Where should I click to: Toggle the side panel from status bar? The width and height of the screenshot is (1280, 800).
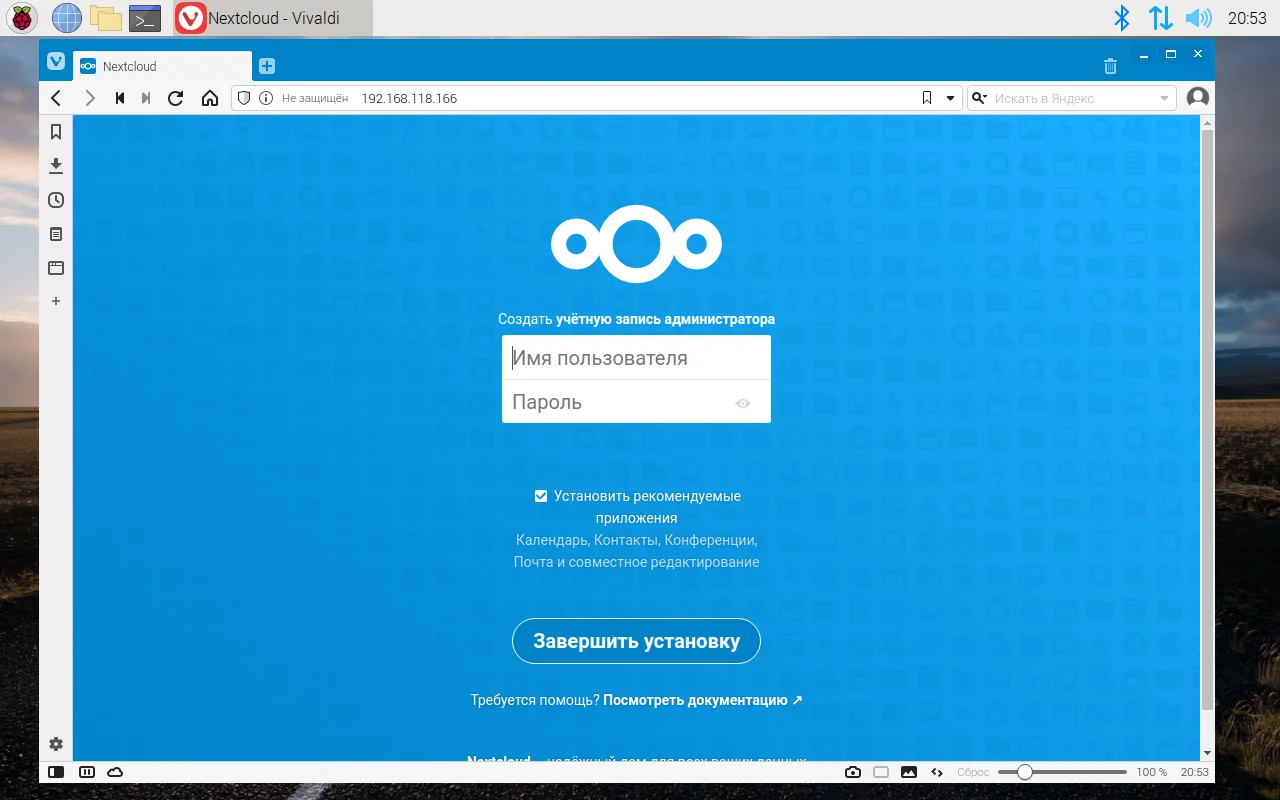(56, 772)
